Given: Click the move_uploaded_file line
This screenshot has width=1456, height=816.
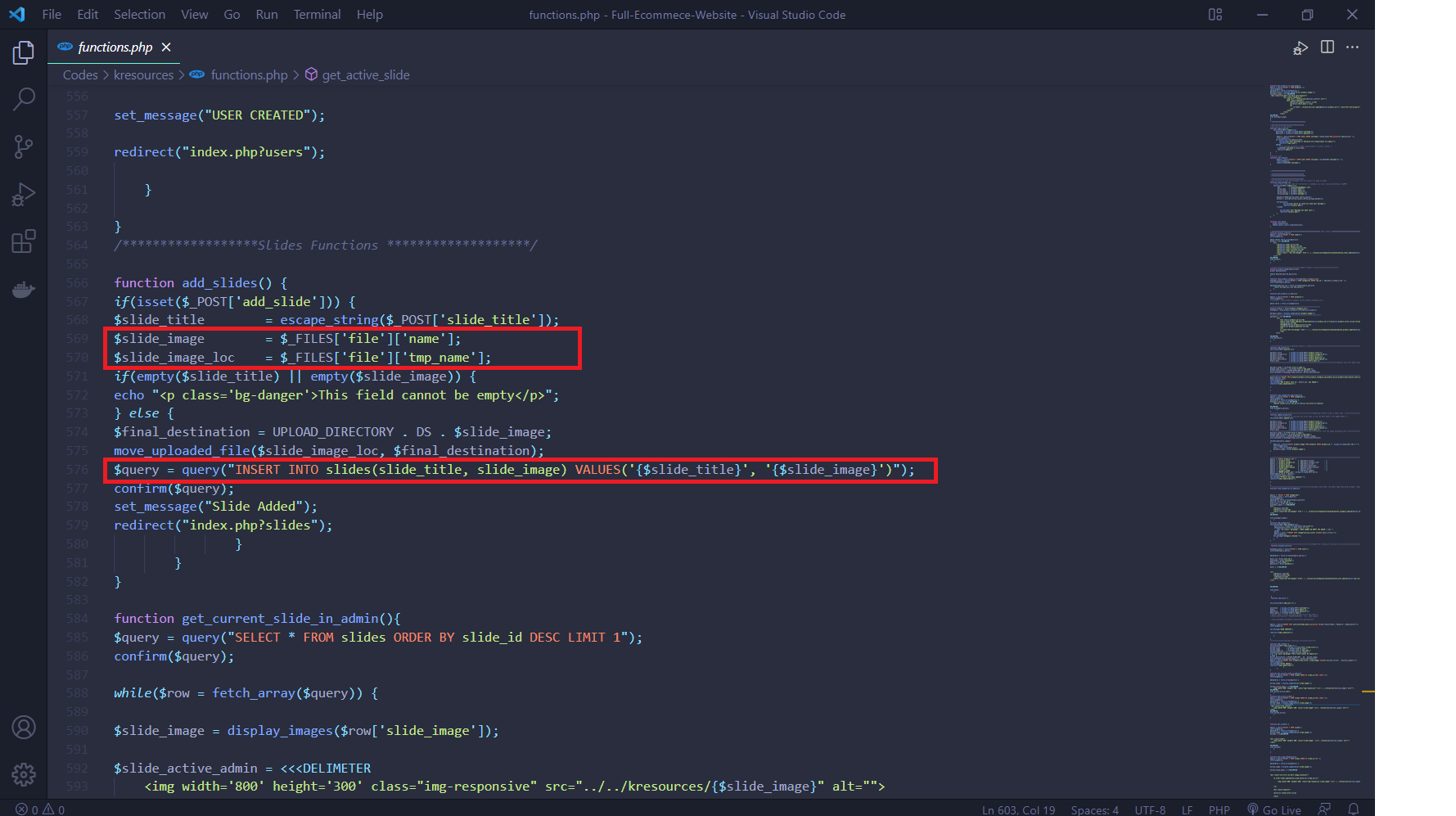Looking at the screenshot, I should coord(329,451).
